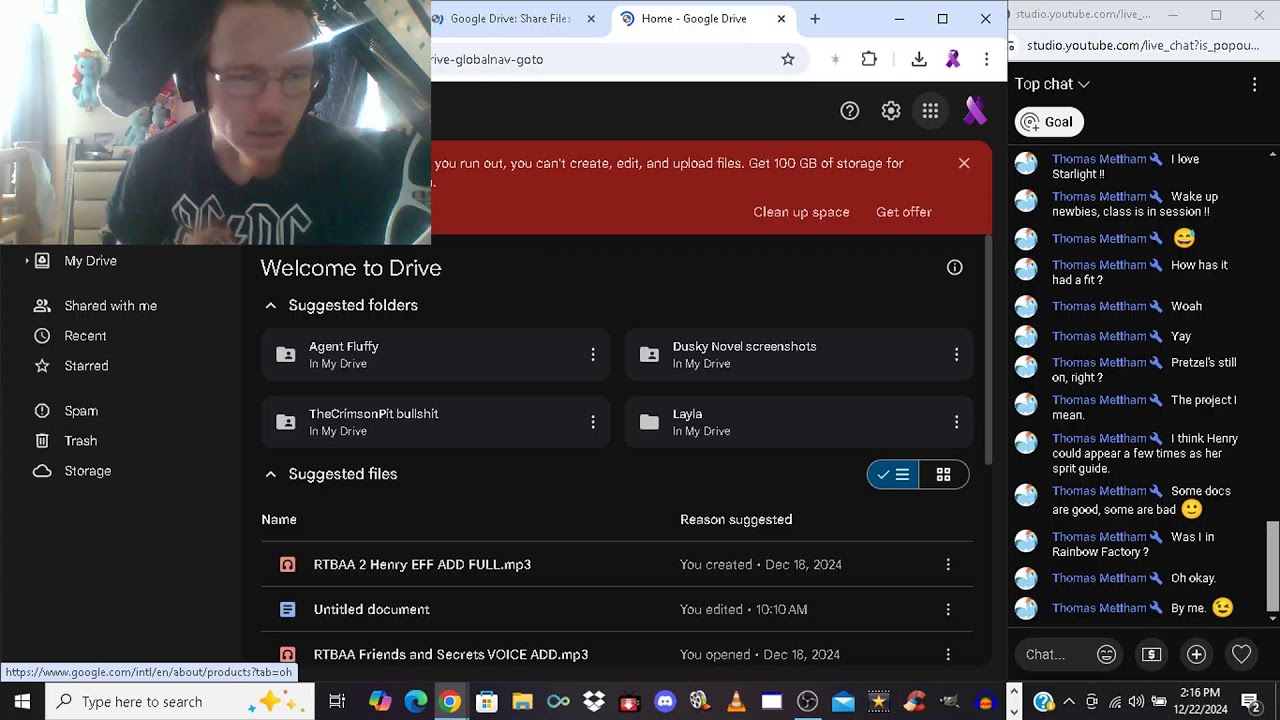Viewport: 1280px width, 720px height.
Task: Open a new Chrome tab
Action: (815, 19)
